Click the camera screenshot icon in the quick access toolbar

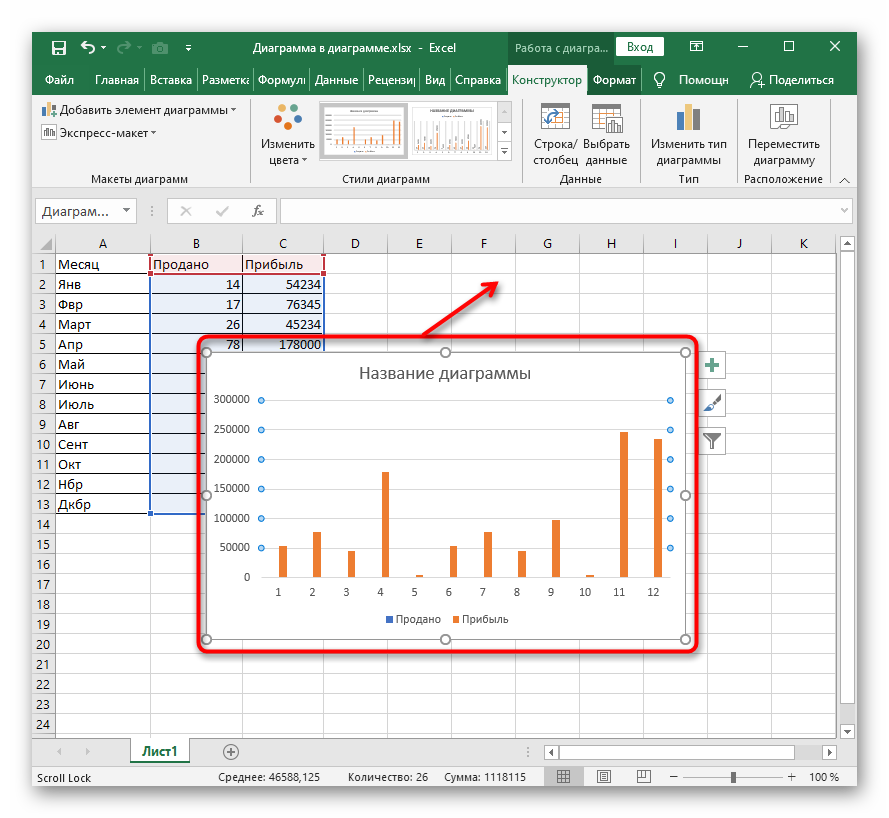click(160, 48)
